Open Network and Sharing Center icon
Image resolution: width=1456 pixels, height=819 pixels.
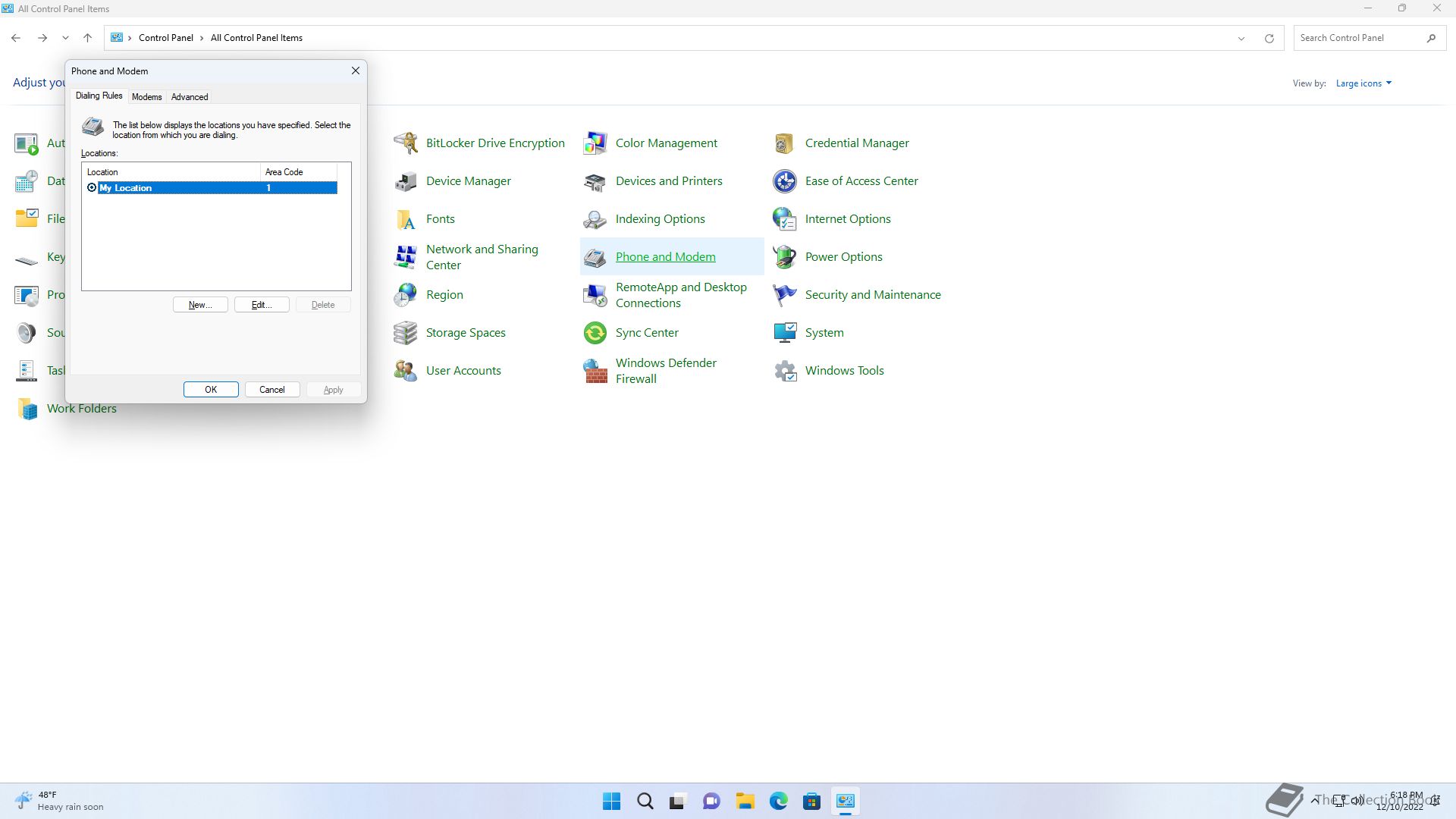(406, 256)
